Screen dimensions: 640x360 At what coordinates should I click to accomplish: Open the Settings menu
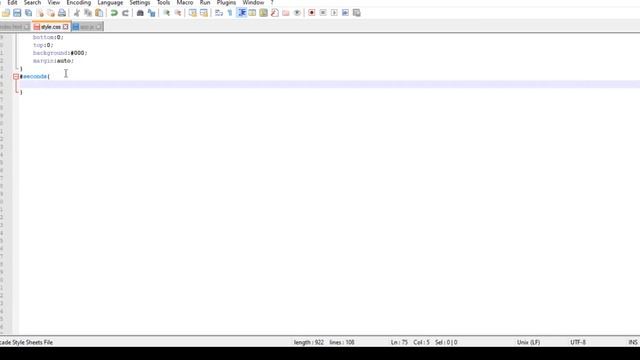coord(140,2)
